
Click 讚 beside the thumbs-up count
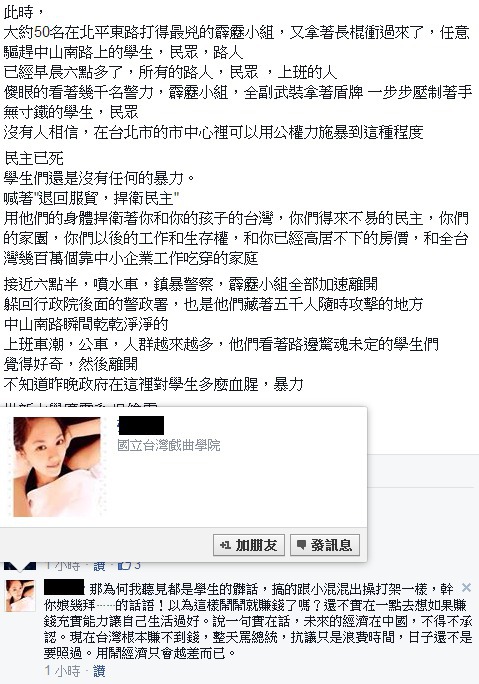coord(99,565)
